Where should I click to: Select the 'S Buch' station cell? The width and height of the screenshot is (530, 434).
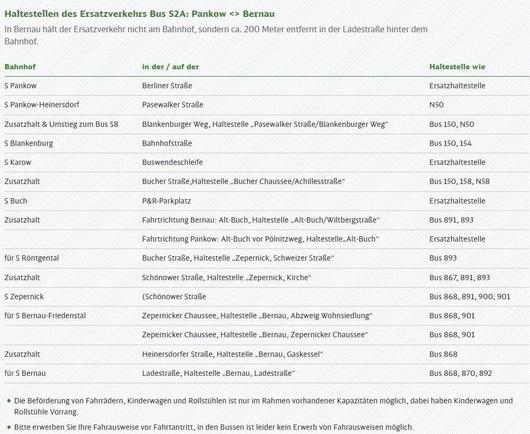pyautogui.click(x=16, y=201)
